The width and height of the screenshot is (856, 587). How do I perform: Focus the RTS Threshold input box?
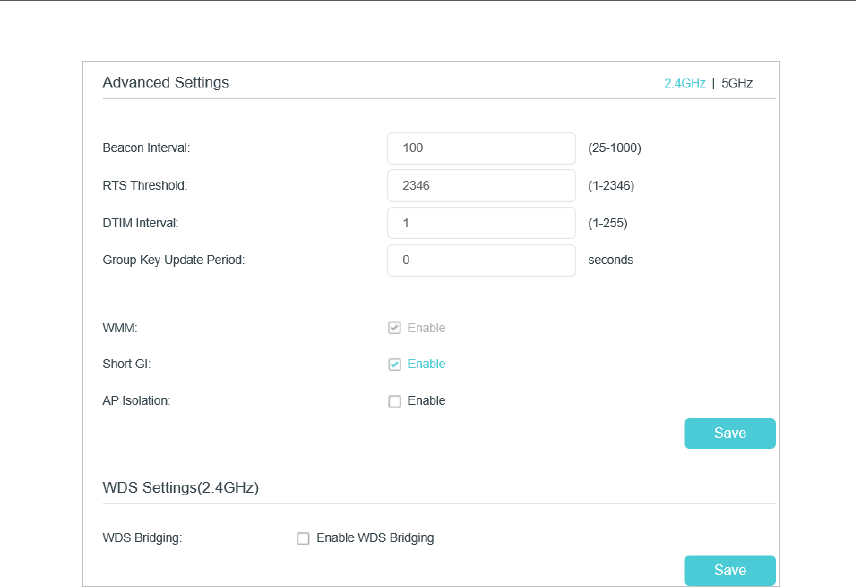481,185
